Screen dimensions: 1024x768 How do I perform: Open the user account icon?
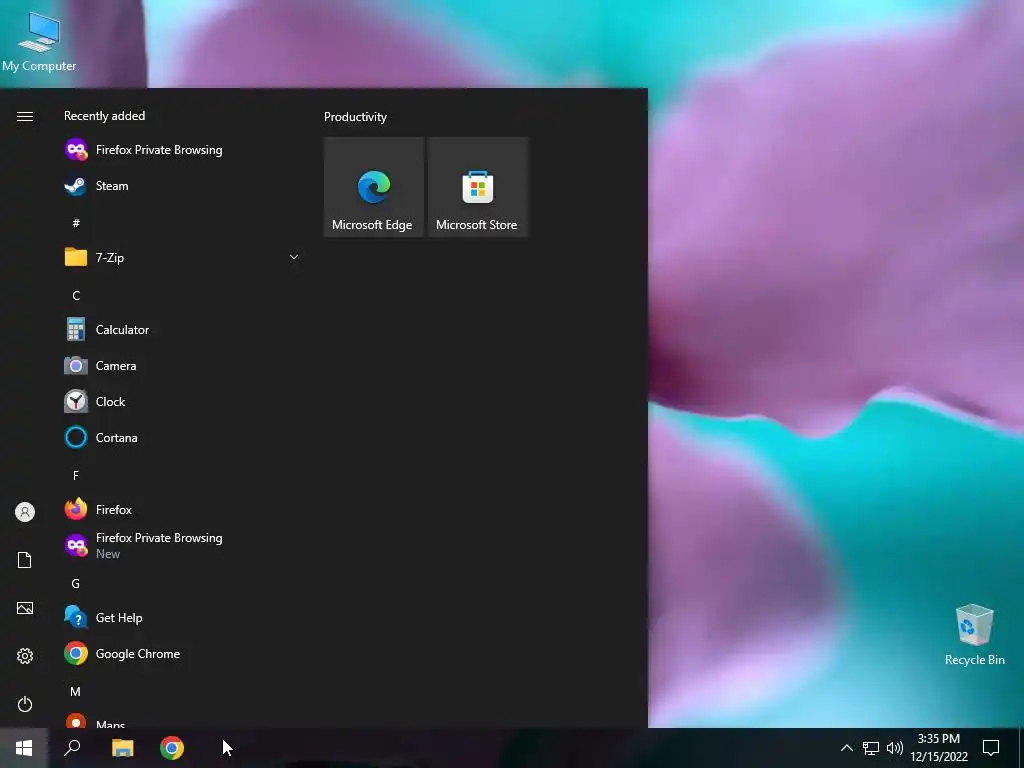pyautogui.click(x=25, y=512)
